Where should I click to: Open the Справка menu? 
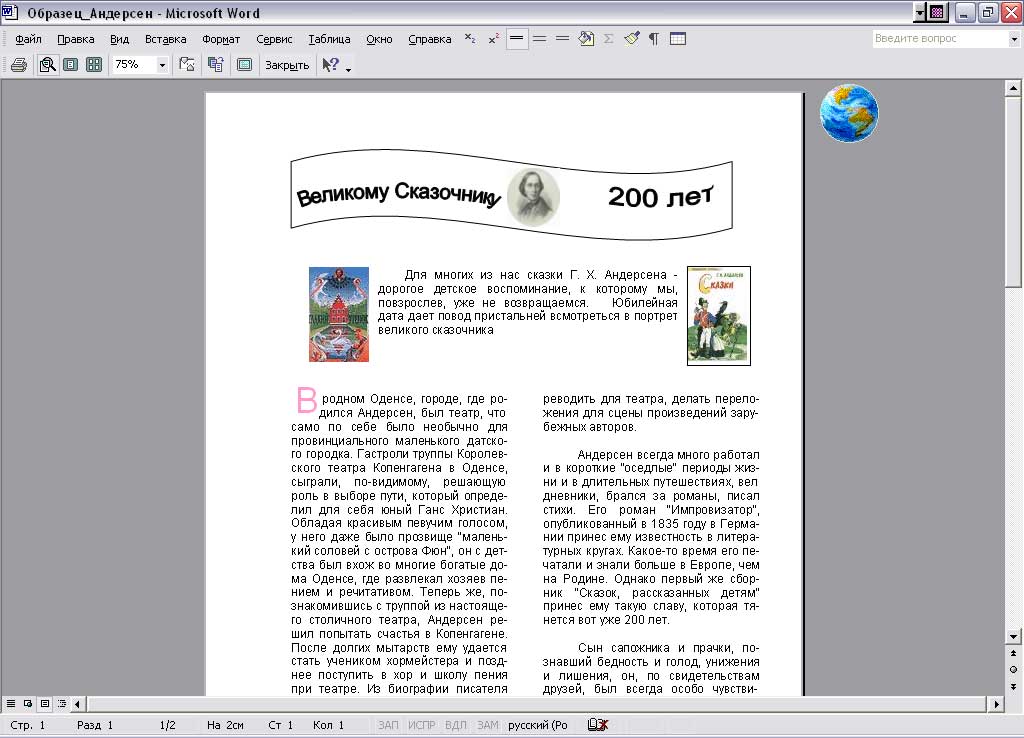coord(430,39)
